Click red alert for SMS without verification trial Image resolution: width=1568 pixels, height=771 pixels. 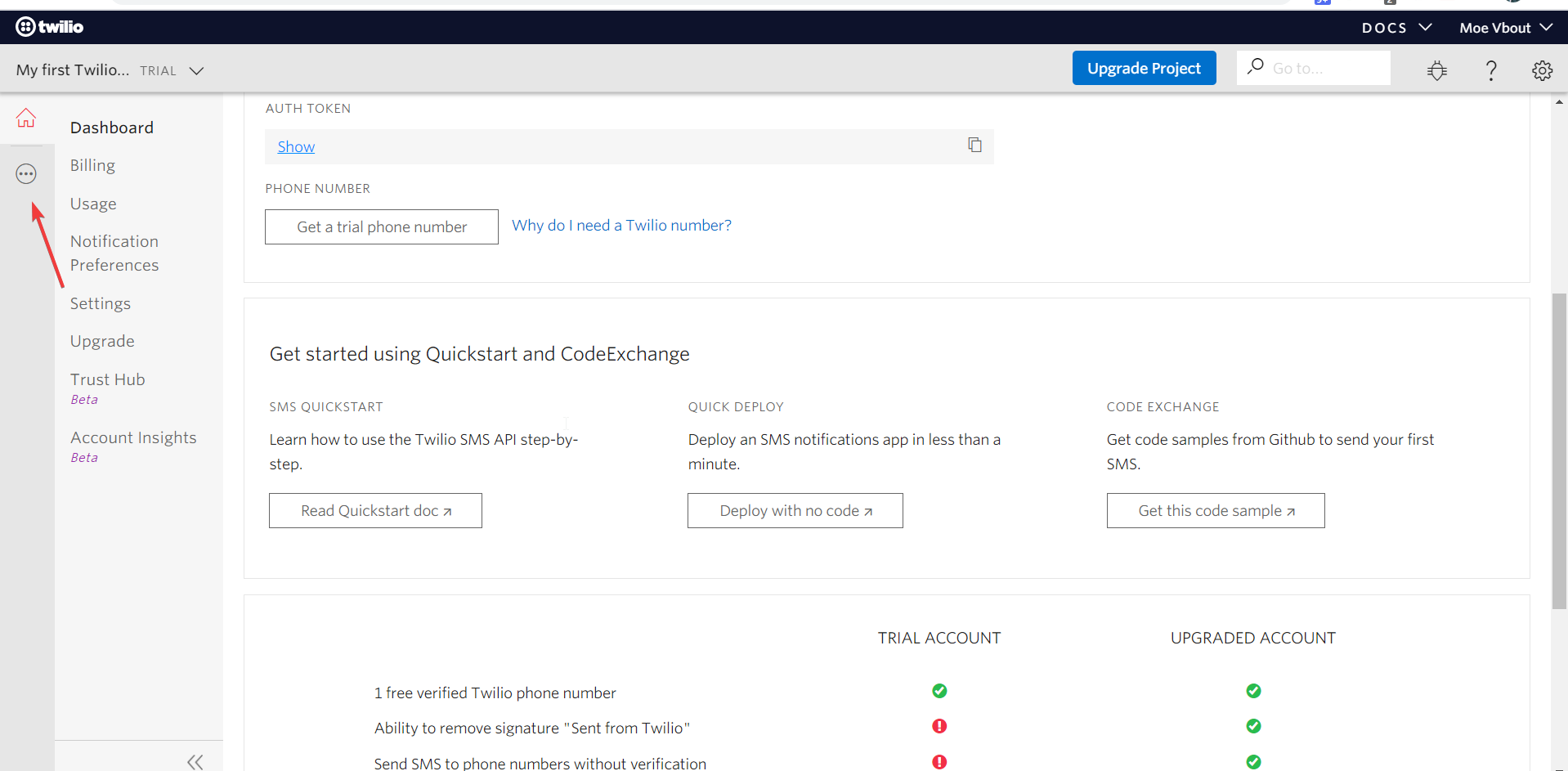pyautogui.click(x=939, y=762)
